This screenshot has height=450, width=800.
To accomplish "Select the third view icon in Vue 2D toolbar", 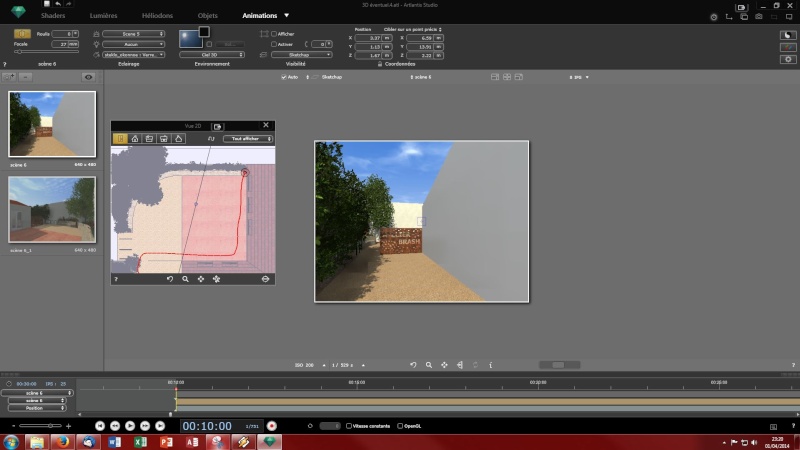I will click(x=149, y=139).
